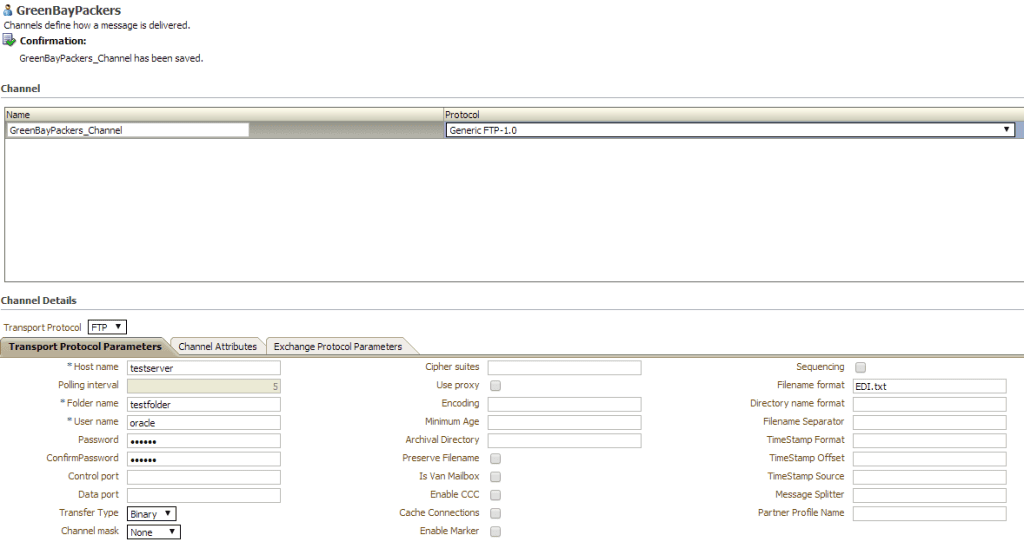Click the TimeStamp Offset field
The height and width of the screenshot is (555, 1024).
coord(929,459)
